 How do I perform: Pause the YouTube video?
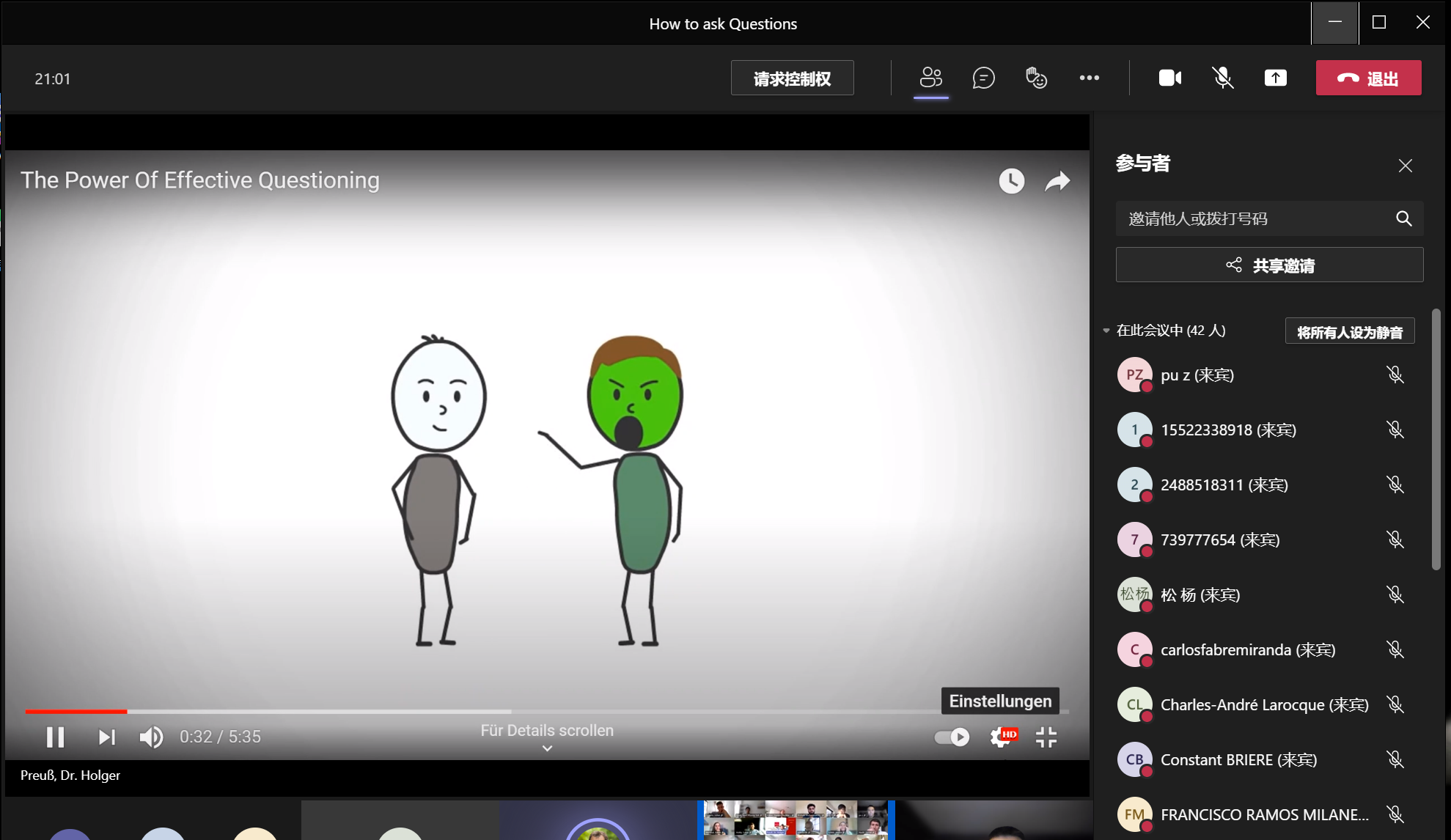[x=56, y=737]
